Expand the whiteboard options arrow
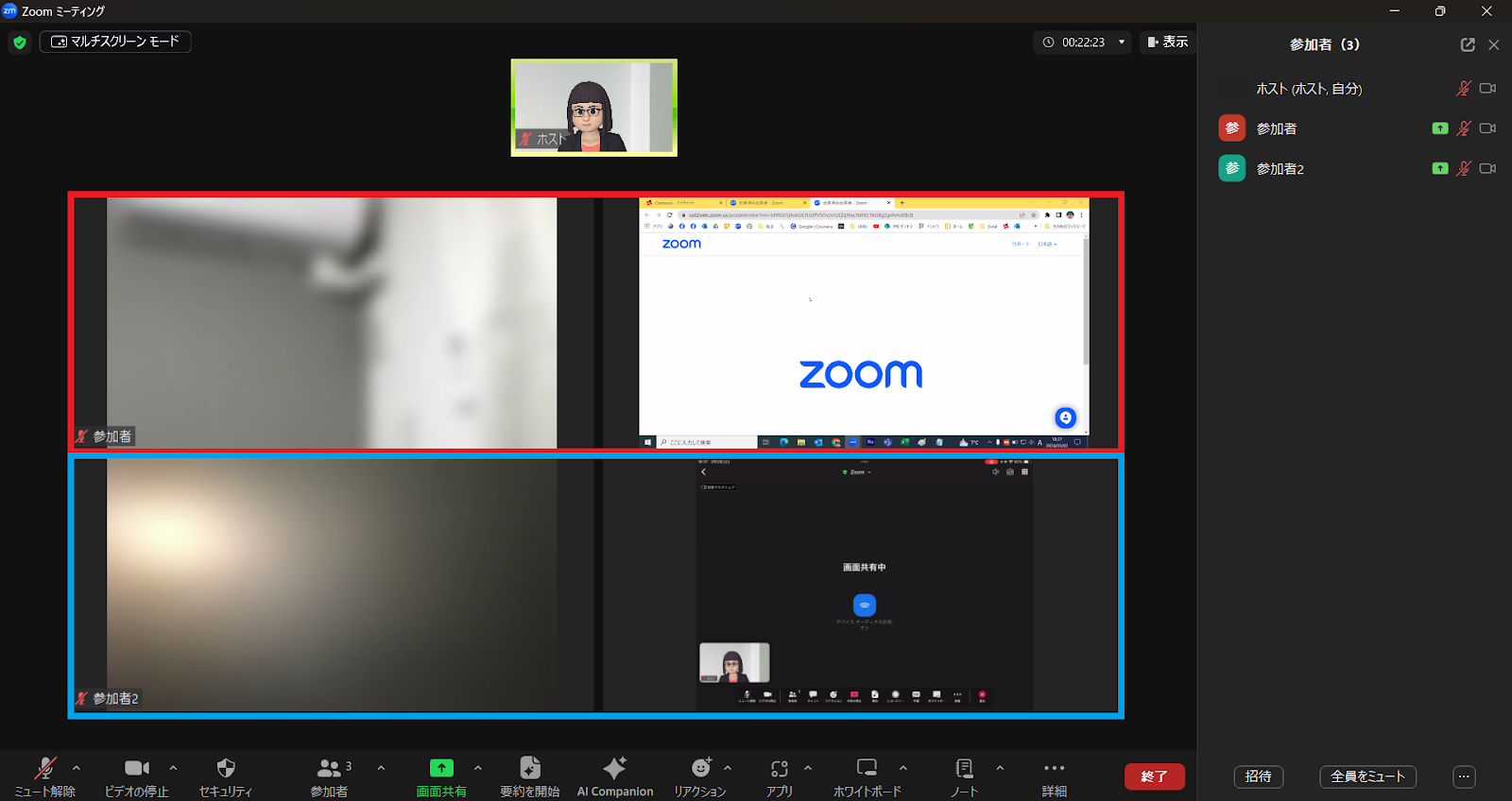This screenshot has width=1512, height=801. (x=903, y=768)
